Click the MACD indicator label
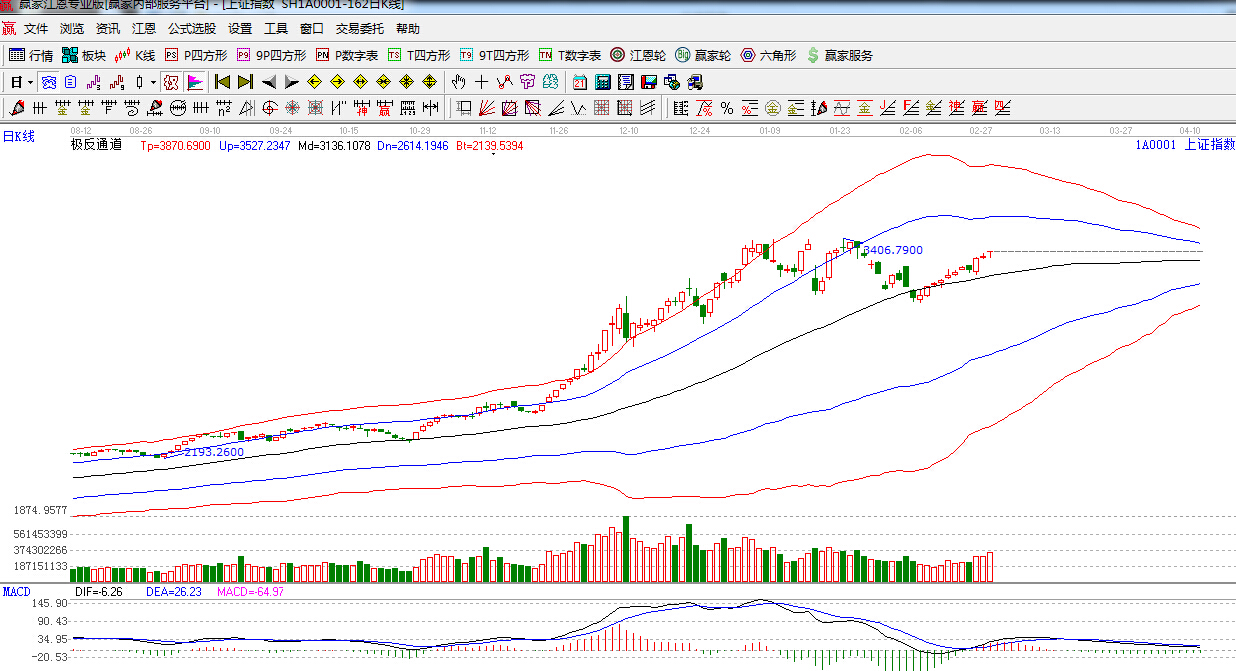 coord(17,592)
